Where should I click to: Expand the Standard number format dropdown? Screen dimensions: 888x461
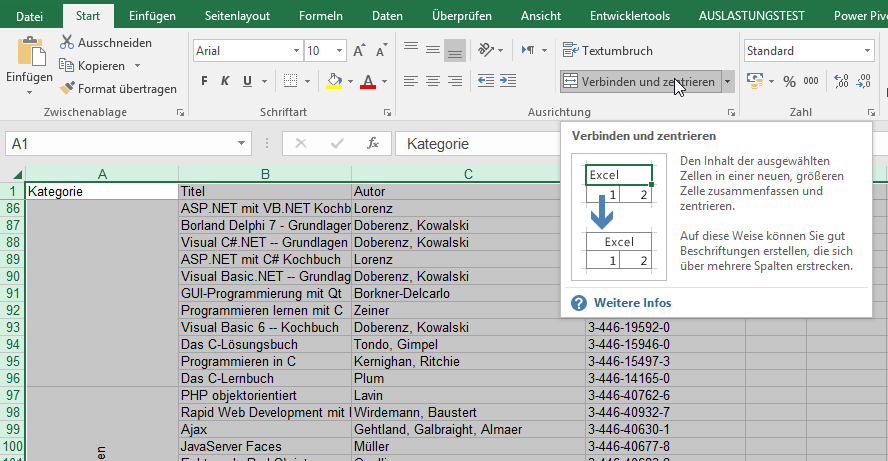point(867,51)
